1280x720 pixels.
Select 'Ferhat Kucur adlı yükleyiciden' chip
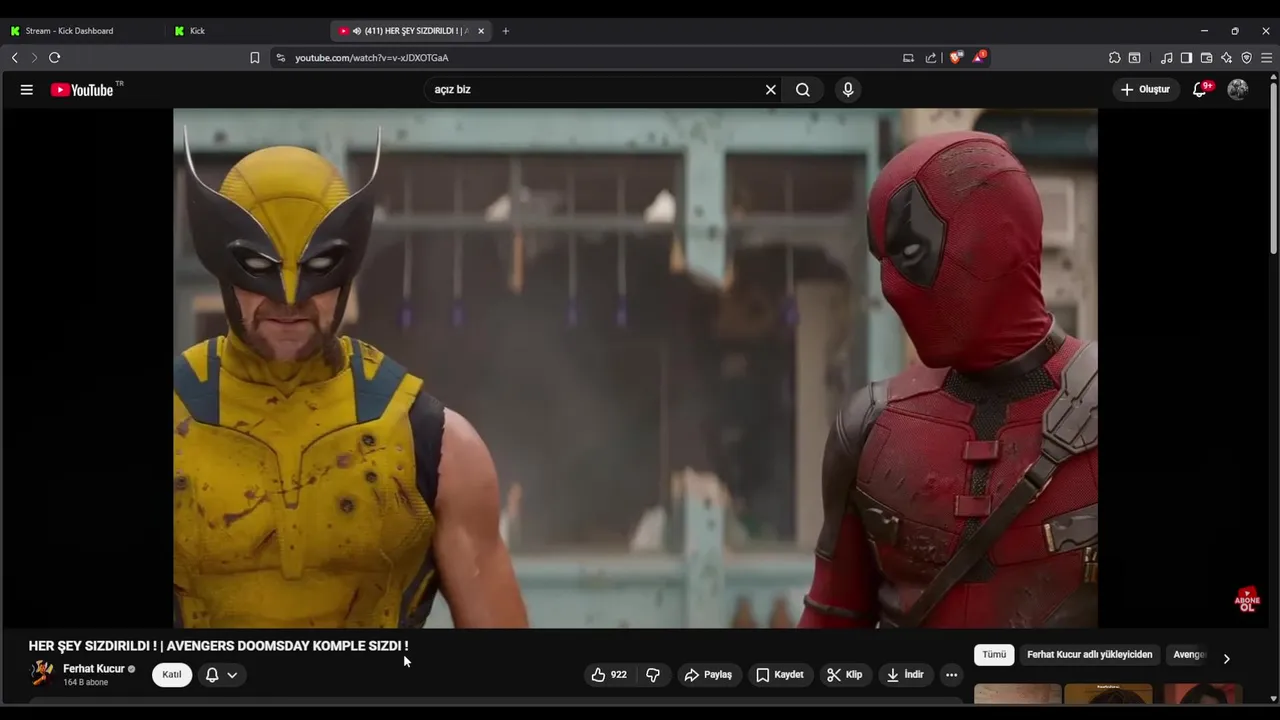pyautogui.click(x=1090, y=655)
